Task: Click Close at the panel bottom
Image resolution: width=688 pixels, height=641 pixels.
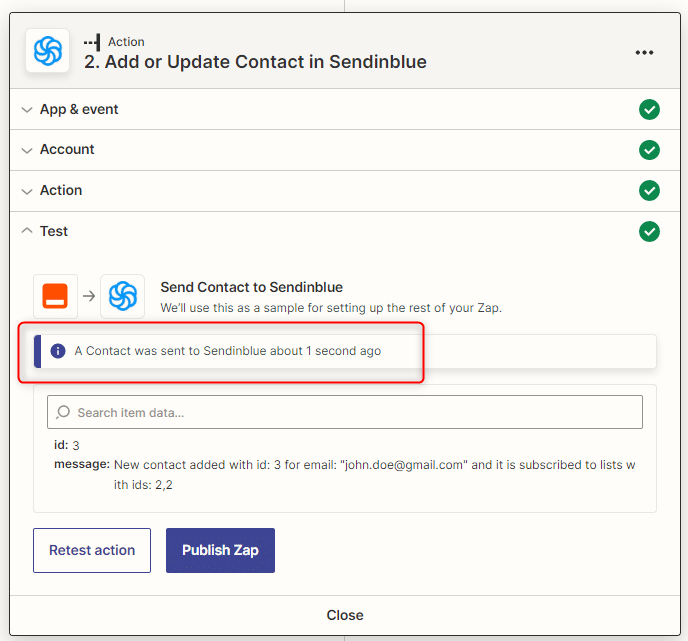Action: tap(345, 615)
